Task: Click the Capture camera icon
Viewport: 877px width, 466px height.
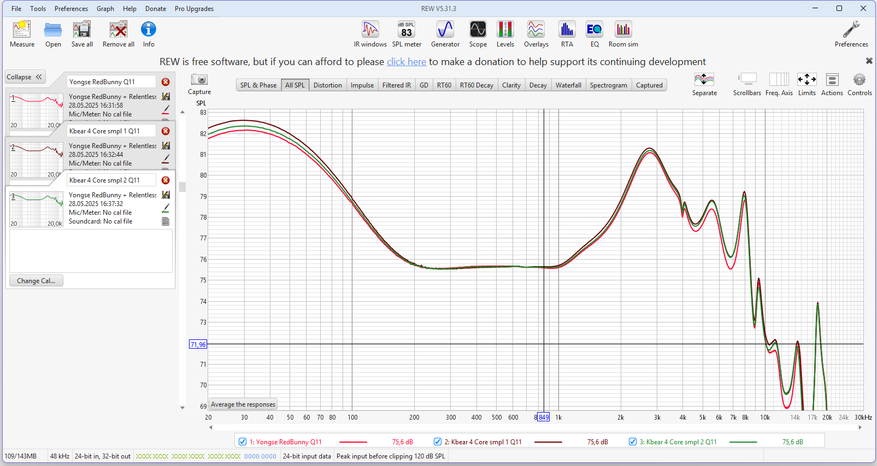Action: pyautogui.click(x=199, y=82)
